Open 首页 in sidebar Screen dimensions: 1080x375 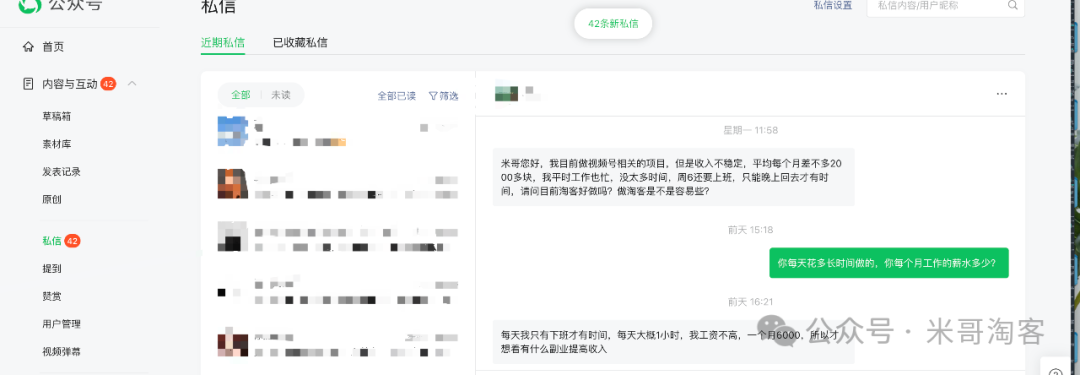pyautogui.click(x=53, y=47)
